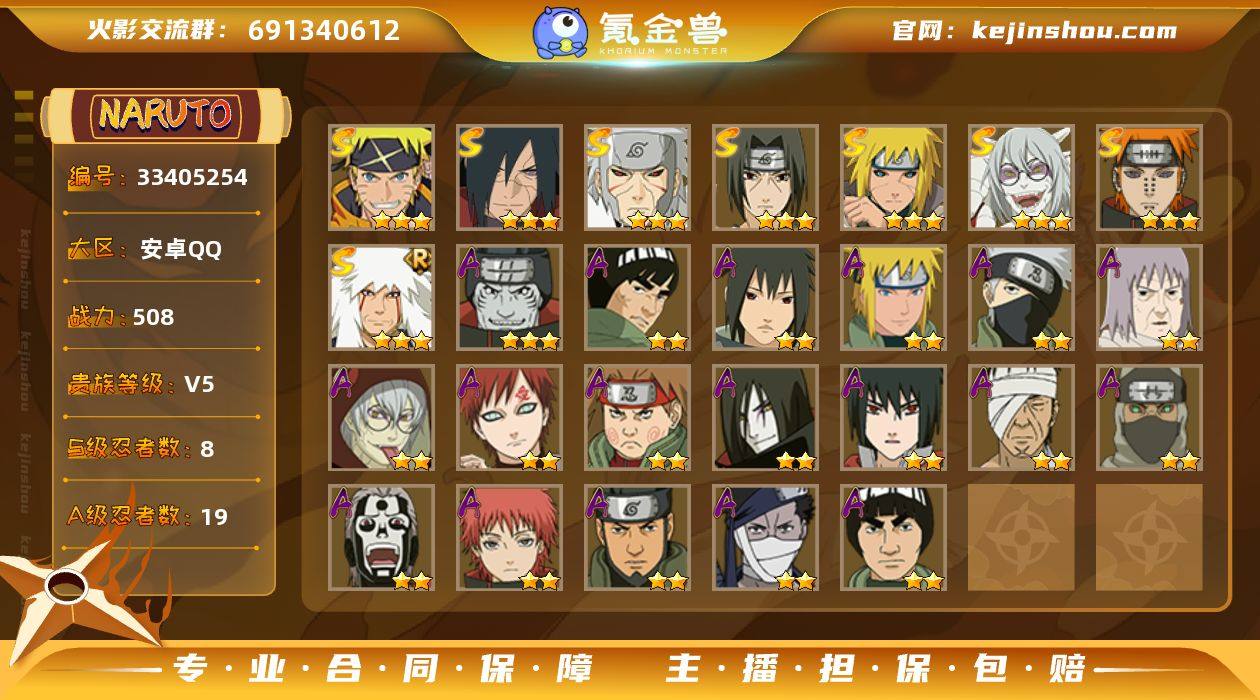Screen dimensions: 1260x700
Task: Pick the red-haired Gaara portrait
Action: click(x=509, y=418)
